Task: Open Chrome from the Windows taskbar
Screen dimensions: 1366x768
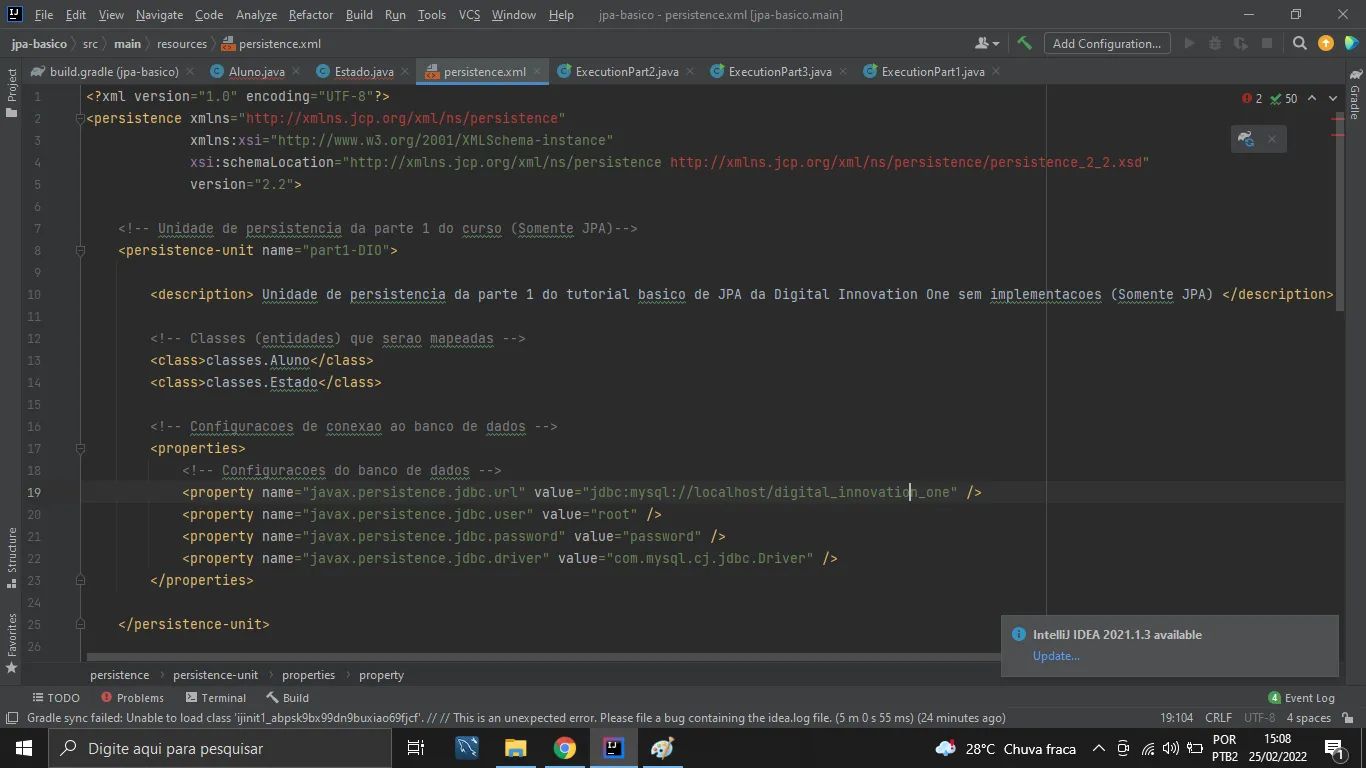Action: coord(565,748)
